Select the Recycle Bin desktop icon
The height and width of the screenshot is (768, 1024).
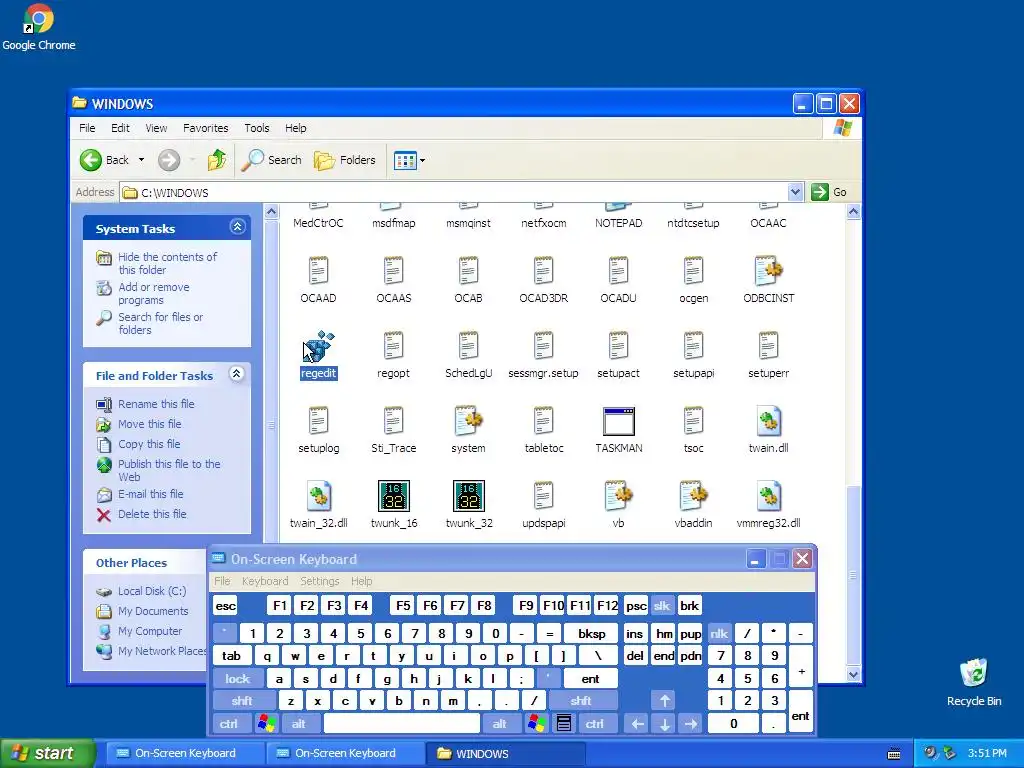(x=974, y=682)
